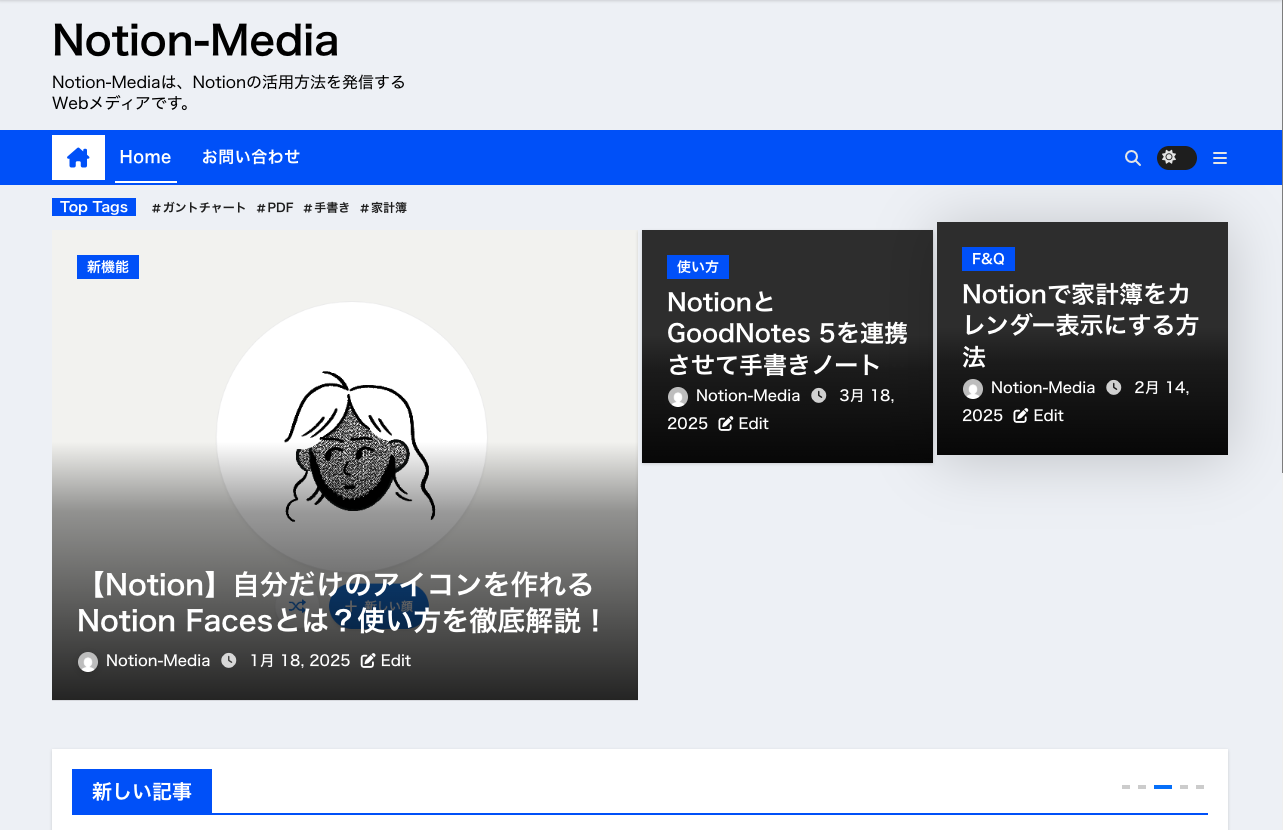Open the hamburger menu icon

[1220, 158]
